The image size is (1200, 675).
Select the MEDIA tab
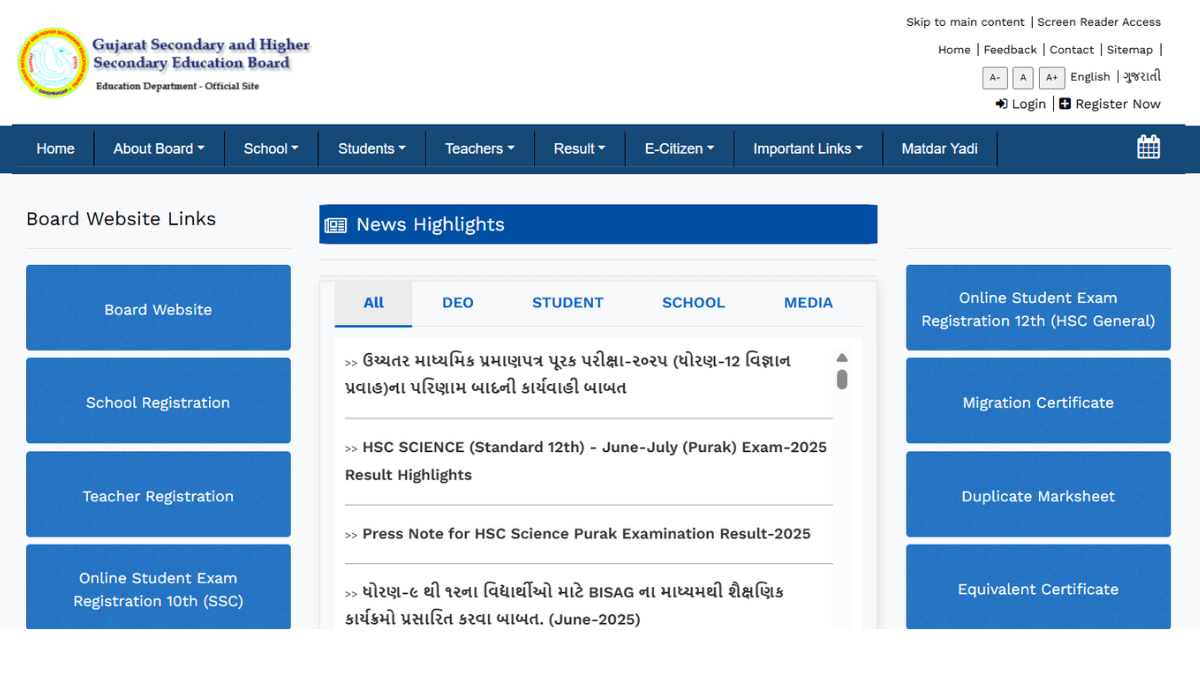(808, 302)
